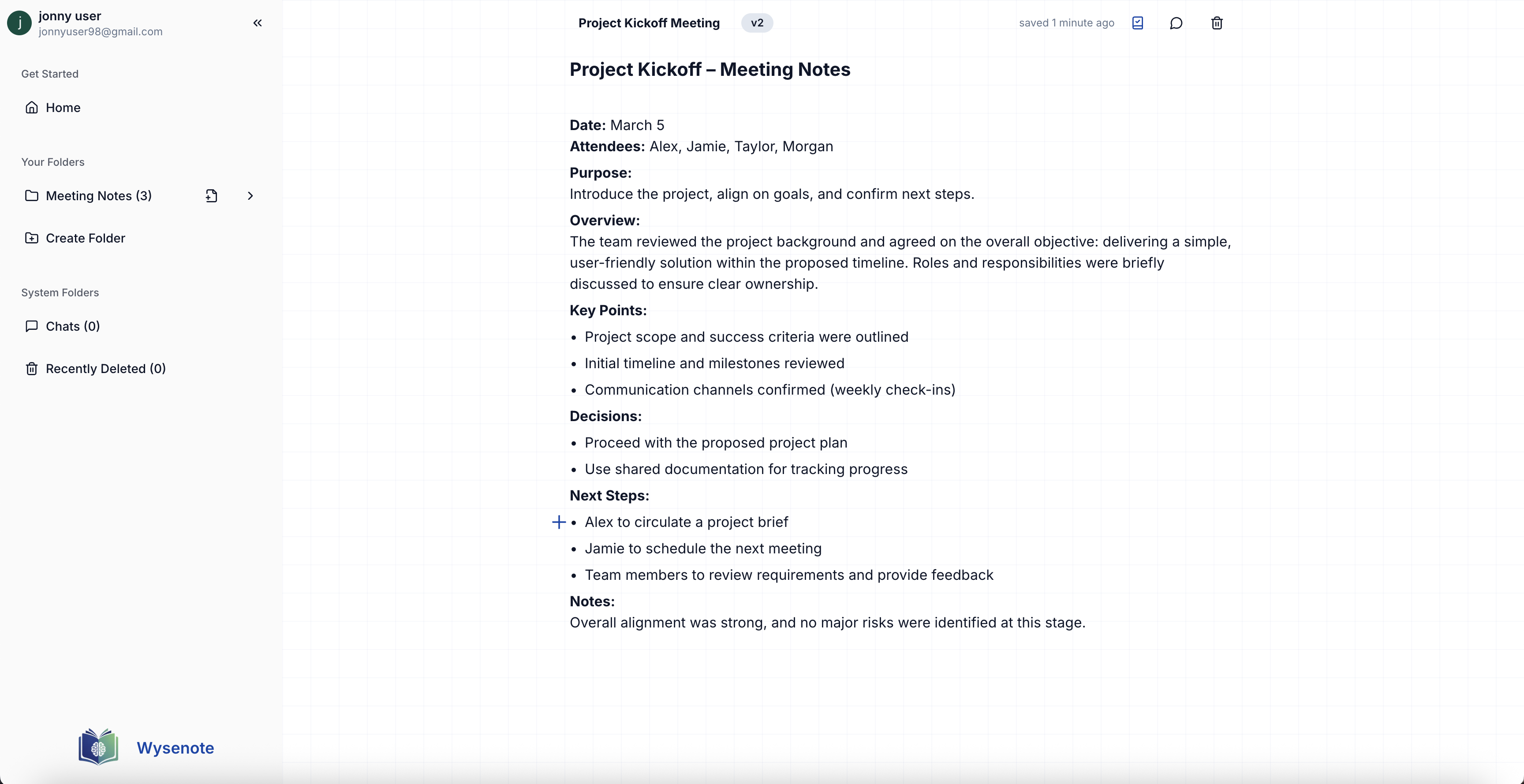Open the chat bubble icon in header
Image resolution: width=1524 pixels, height=784 pixels.
tap(1176, 23)
